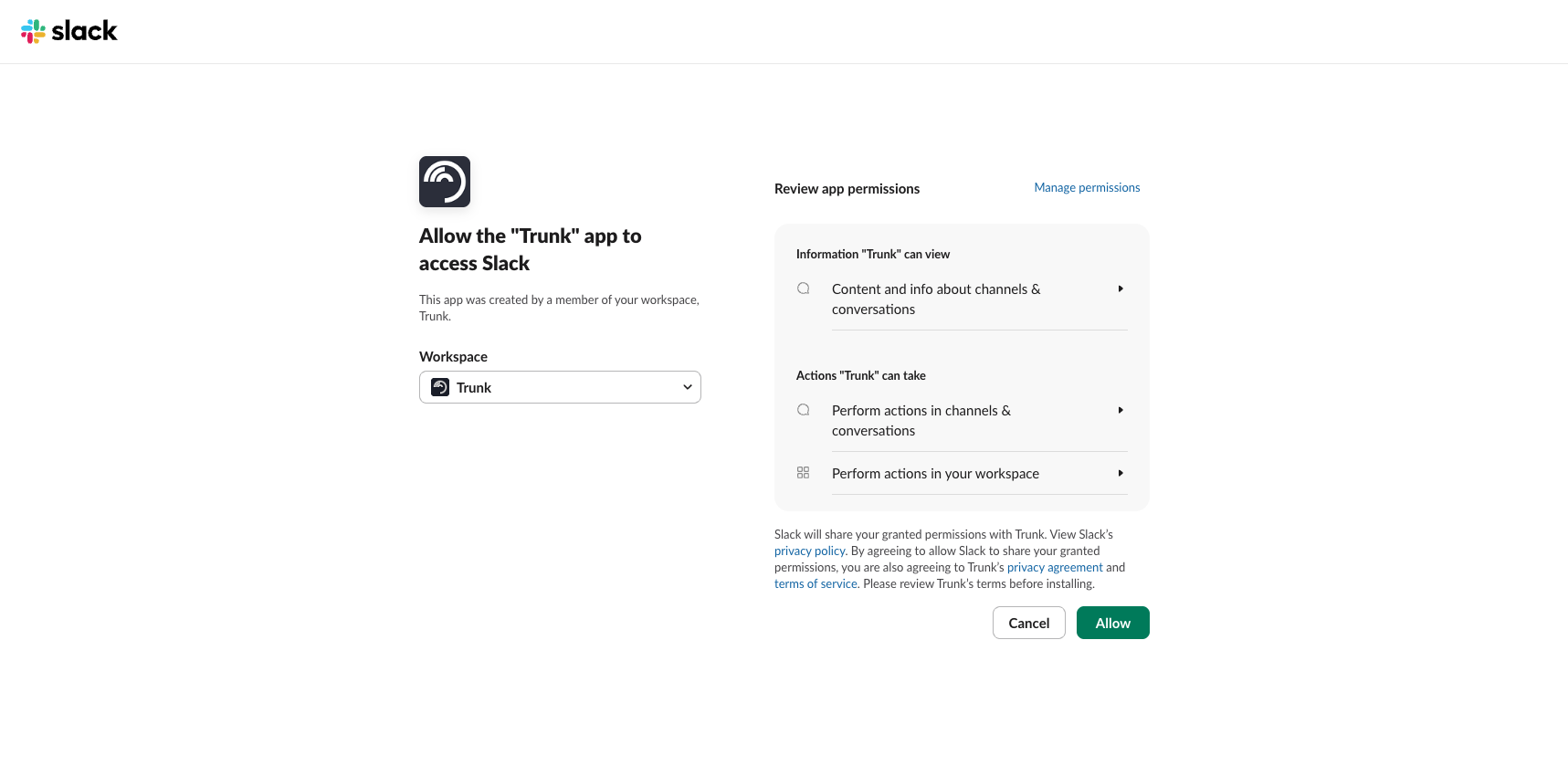Click the small Trunk workspace icon
Image resolution: width=1568 pixels, height=766 pixels.
pyautogui.click(x=440, y=387)
